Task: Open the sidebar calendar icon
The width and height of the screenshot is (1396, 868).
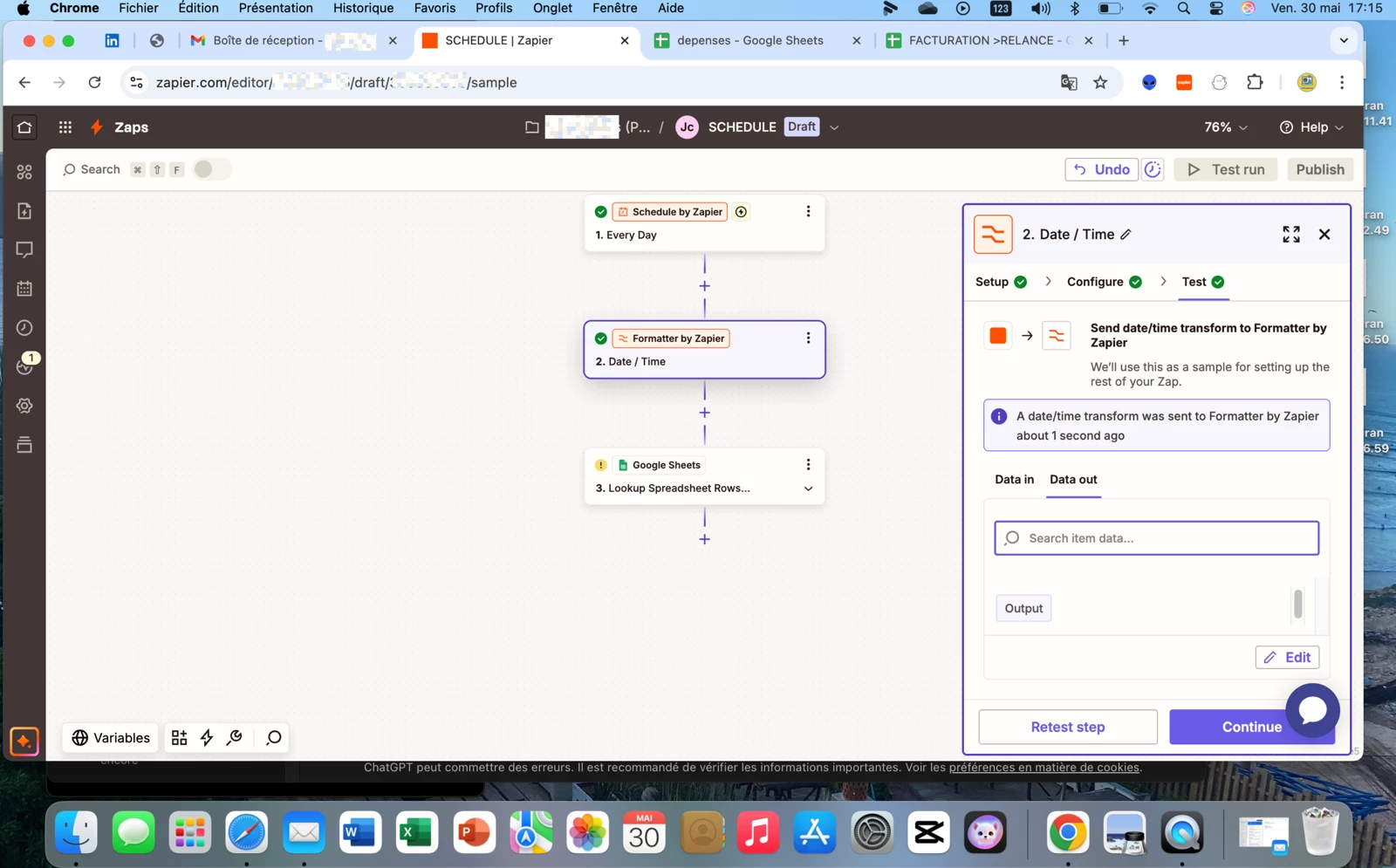Action: [24, 289]
